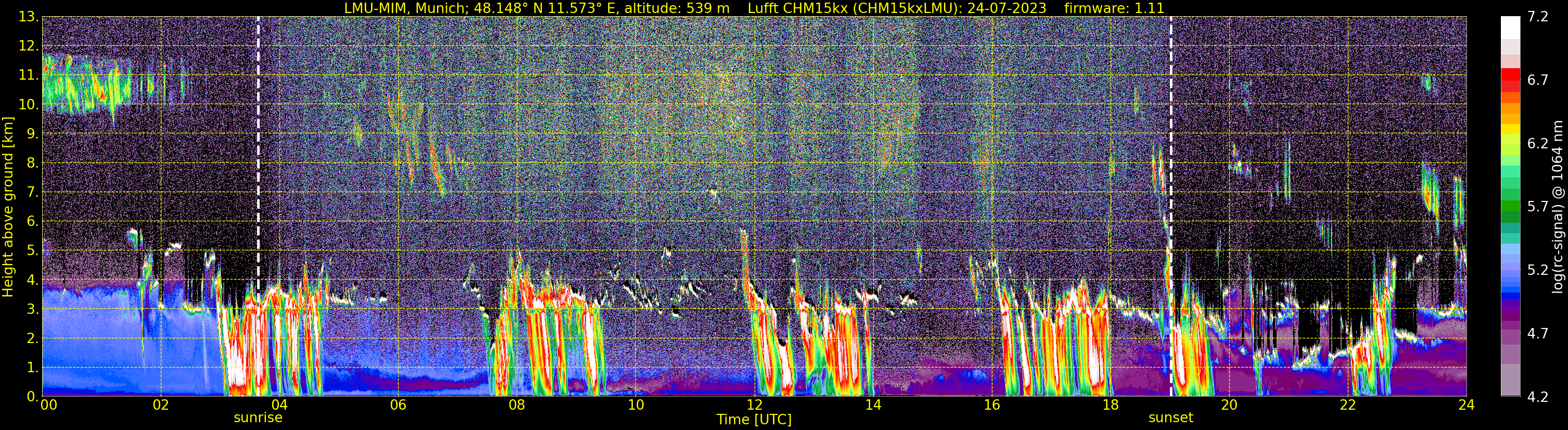Click the white dashed sunset marker line
Image resolution: width=1568 pixels, height=430 pixels.
1170,207
